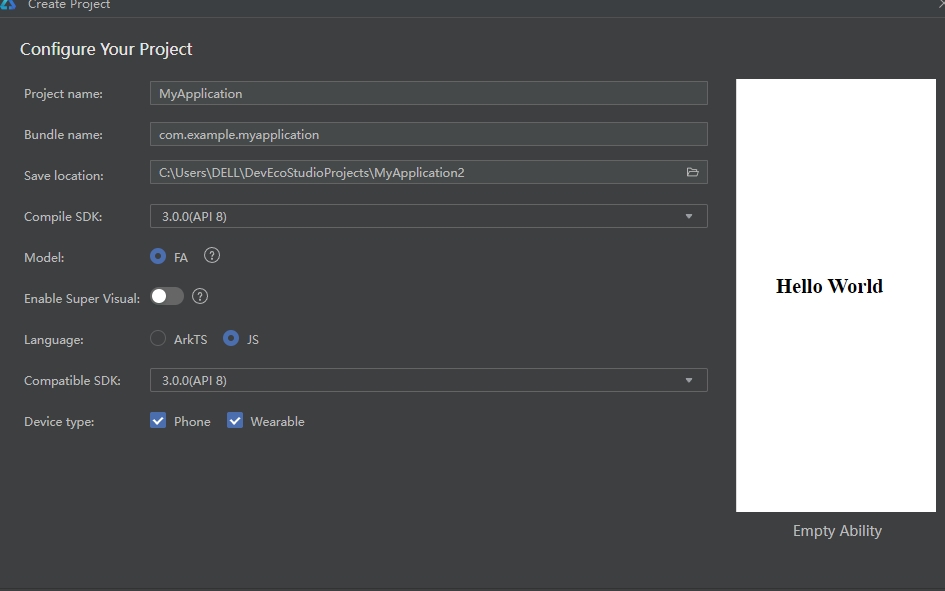The height and width of the screenshot is (591, 945).
Task: Show help for Model option
Action: (212, 255)
